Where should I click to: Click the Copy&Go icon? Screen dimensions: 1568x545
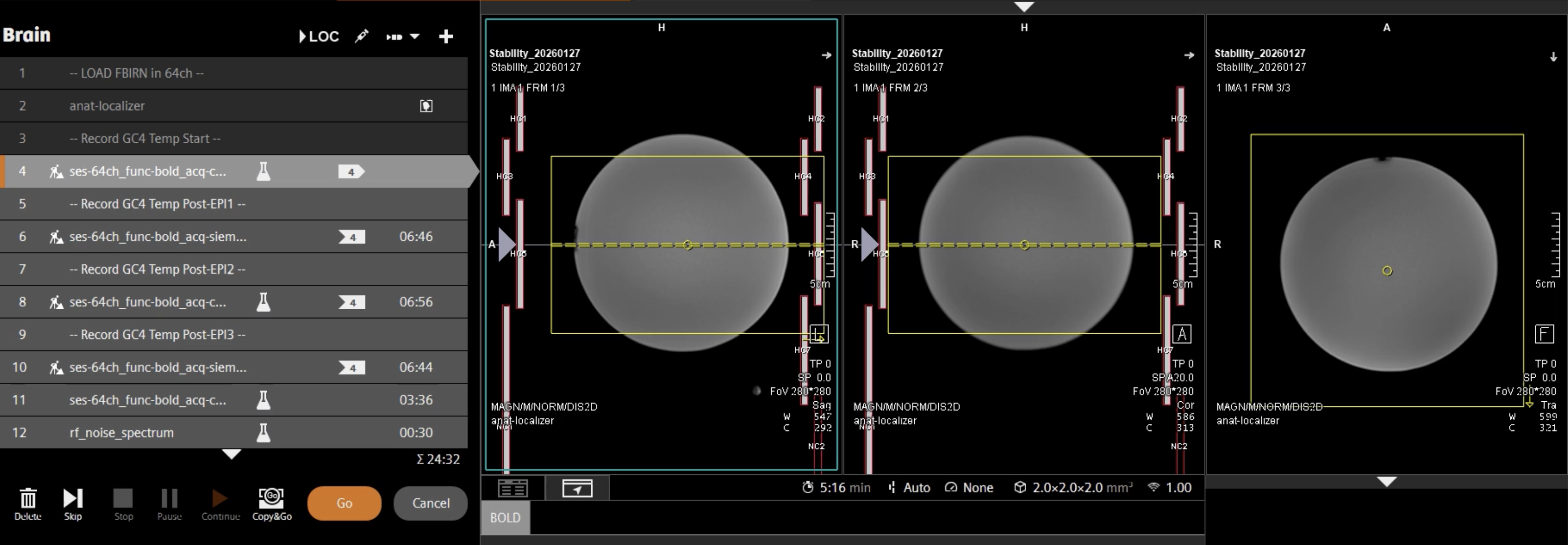[271, 505]
